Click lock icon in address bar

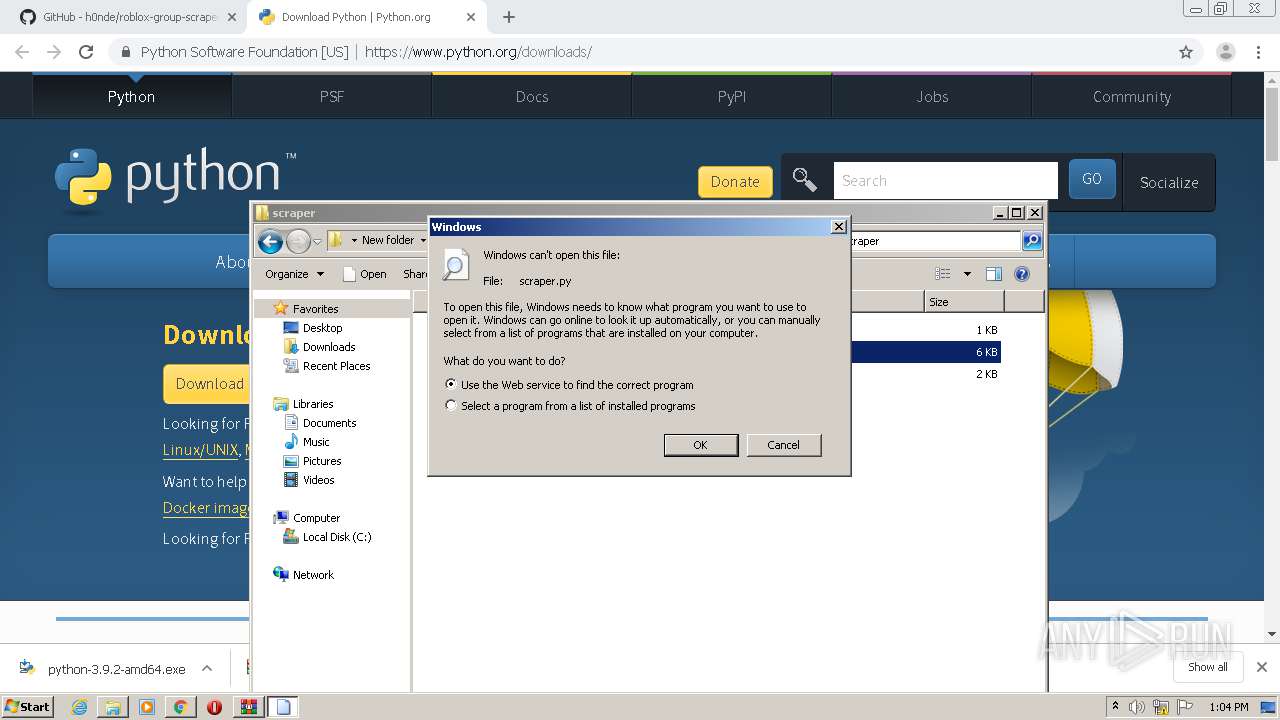point(125,52)
